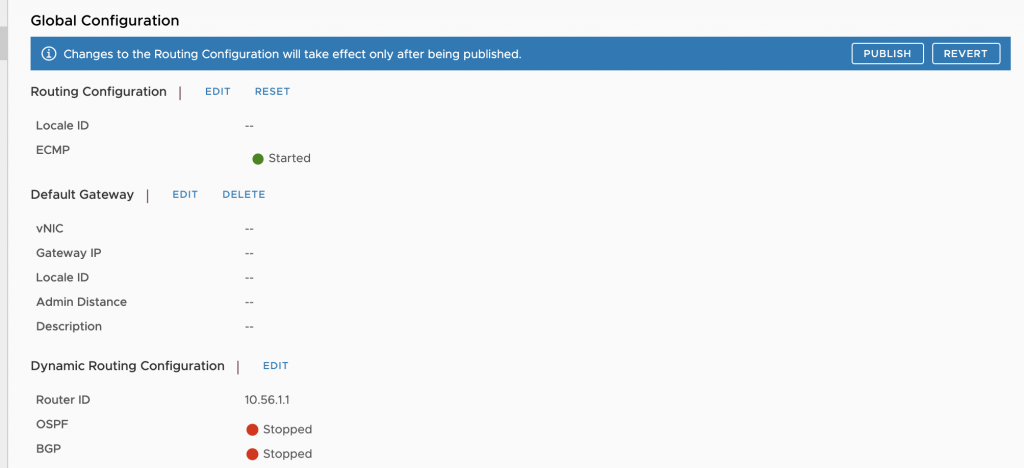Image resolution: width=1024 pixels, height=468 pixels.
Task: Click the info icon in the blue banner
Action: (48, 54)
